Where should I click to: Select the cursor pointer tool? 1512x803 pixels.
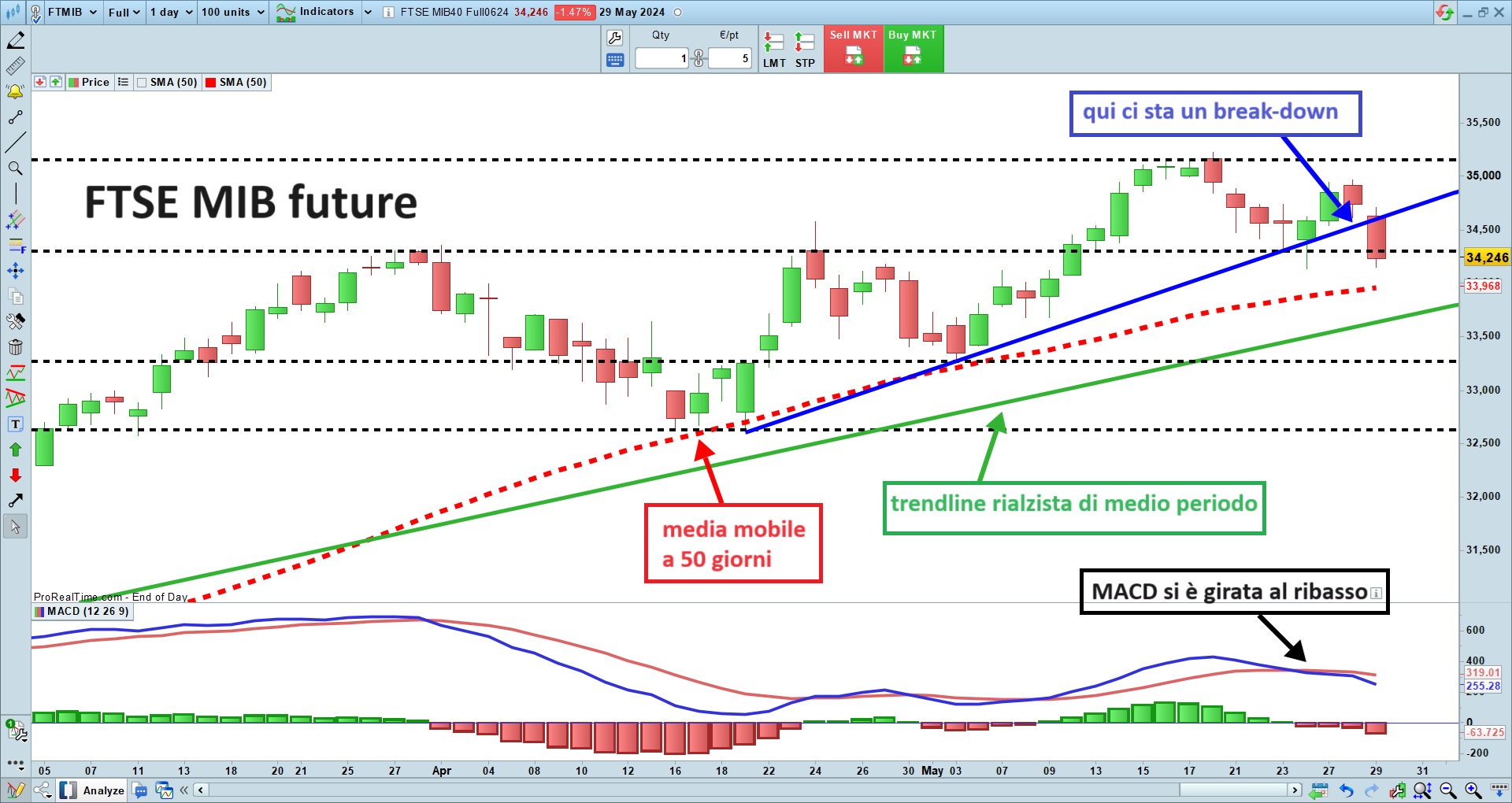[15, 527]
